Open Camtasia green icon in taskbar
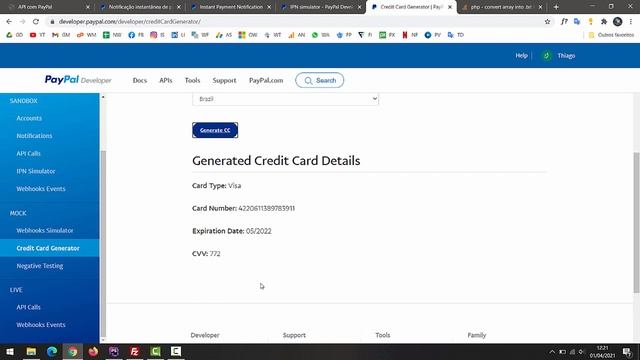640x360 pixels. [x=155, y=351]
